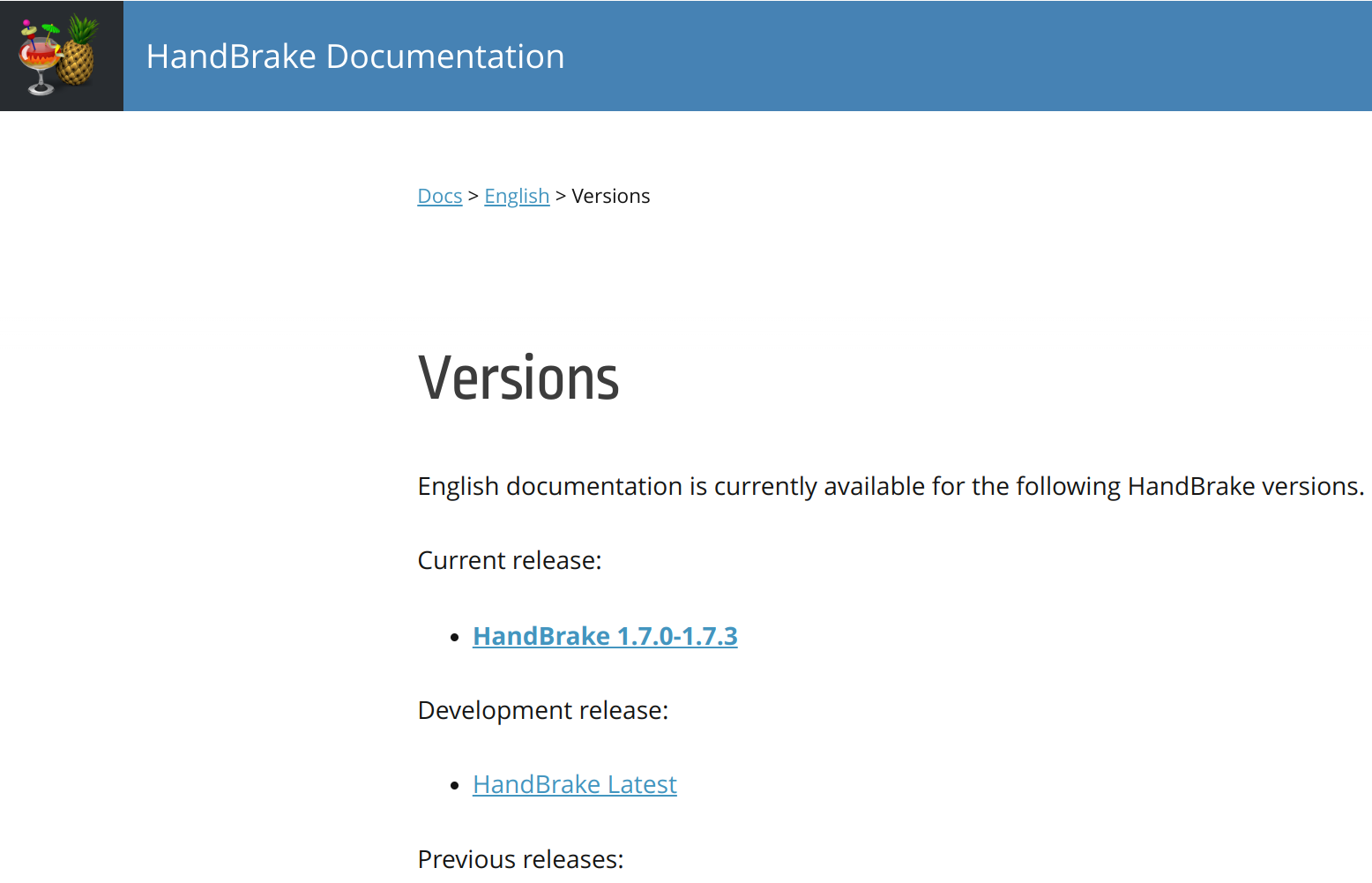1372x883 pixels.
Task: Open the English breadcrumb link
Action: (x=517, y=196)
